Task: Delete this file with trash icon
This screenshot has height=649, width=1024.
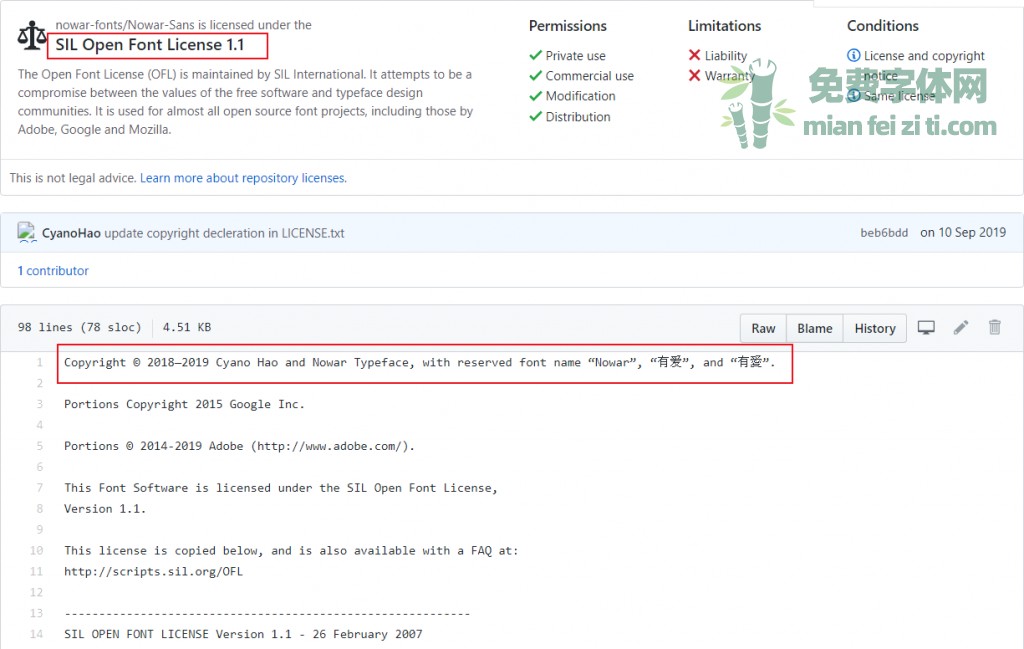Action: (995, 327)
